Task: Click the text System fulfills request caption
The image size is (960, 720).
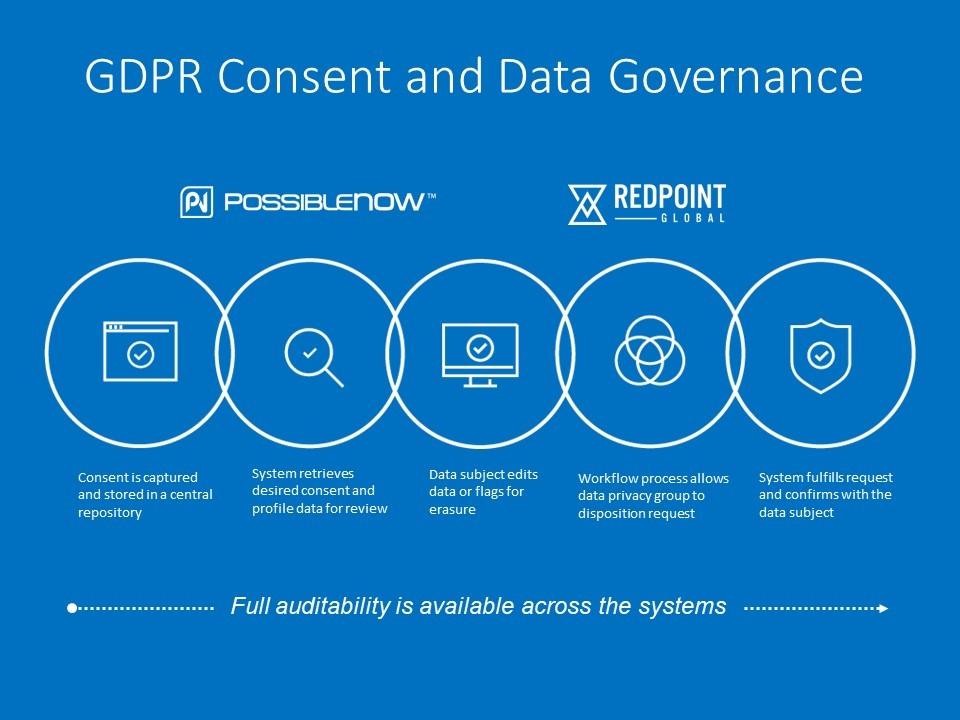Action: pos(826,492)
